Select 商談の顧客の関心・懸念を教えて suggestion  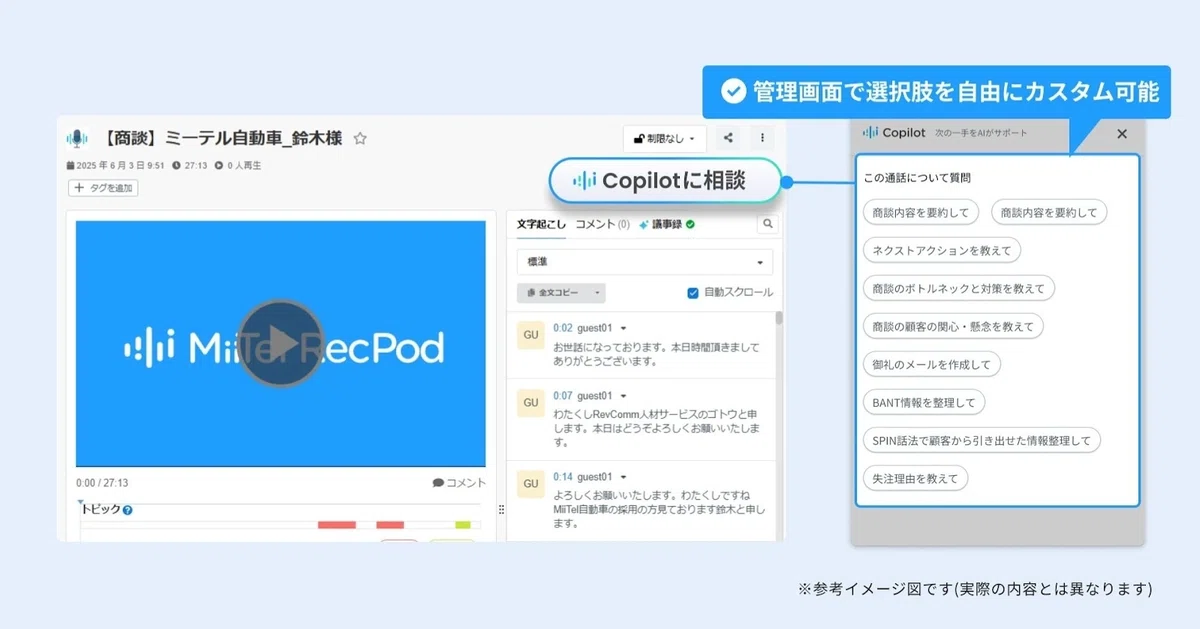pos(953,326)
